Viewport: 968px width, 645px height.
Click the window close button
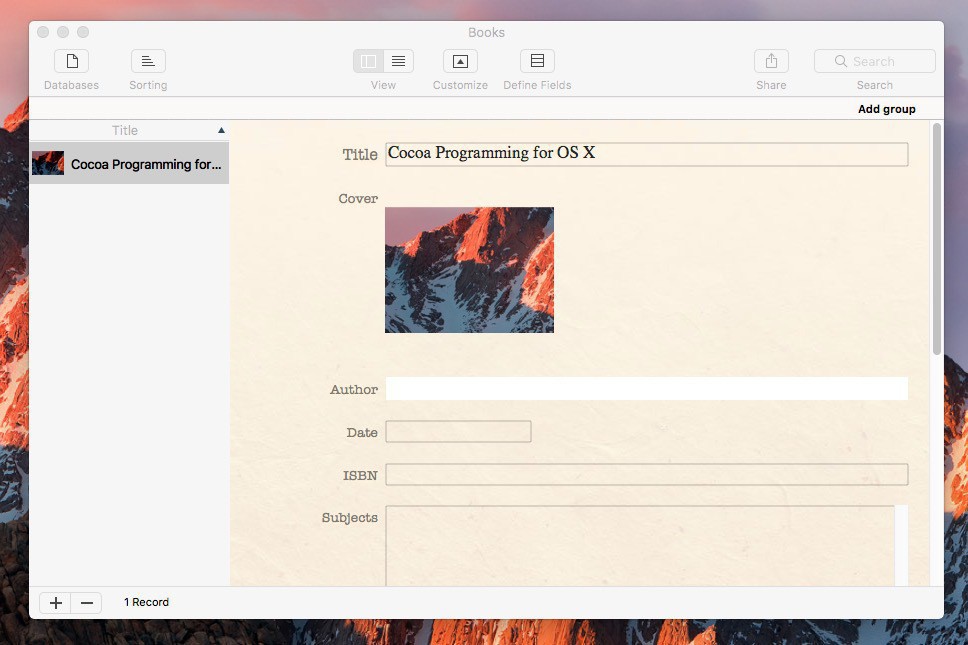[43, 32]
